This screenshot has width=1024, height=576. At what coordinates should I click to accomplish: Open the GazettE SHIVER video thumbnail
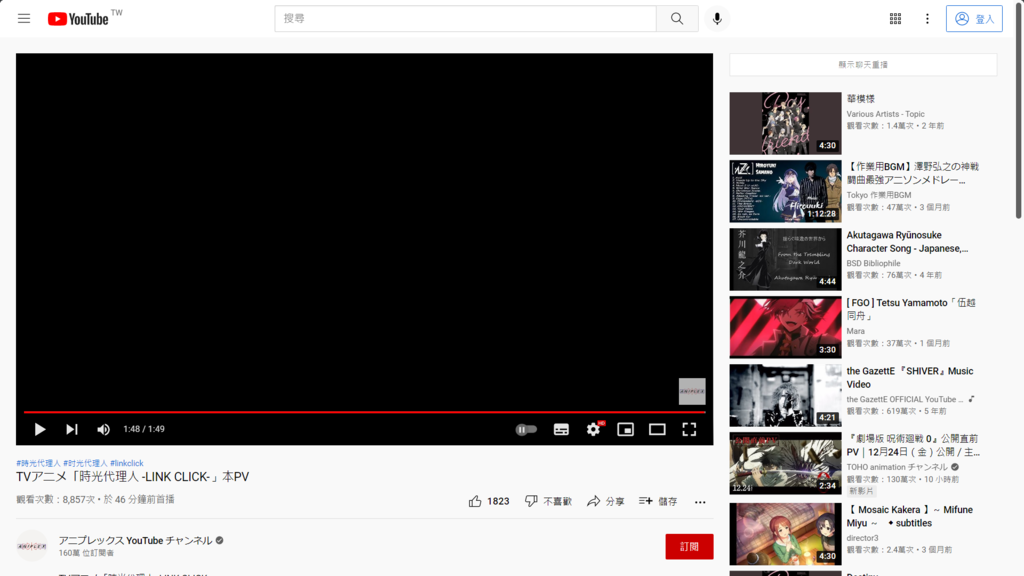786,395
